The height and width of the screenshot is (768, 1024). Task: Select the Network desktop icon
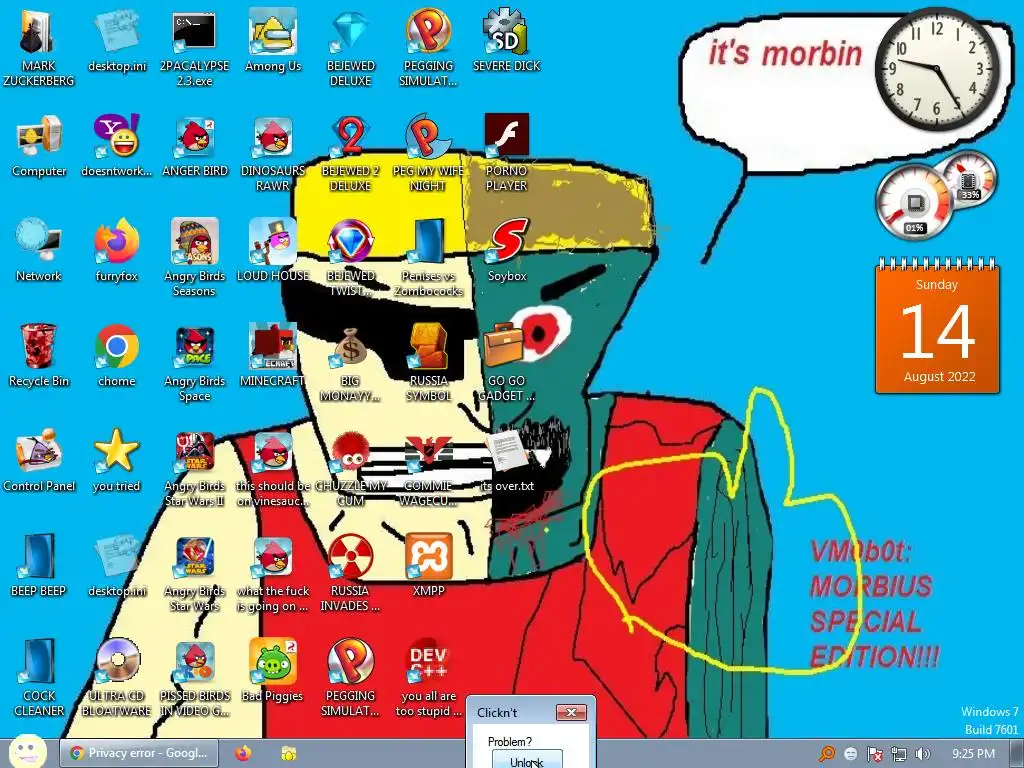tap(39, 251)
